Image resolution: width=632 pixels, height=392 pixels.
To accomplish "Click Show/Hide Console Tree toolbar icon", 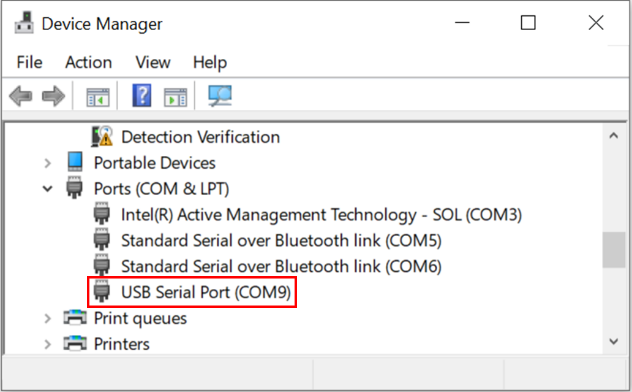I will click(x=98, y=97).
